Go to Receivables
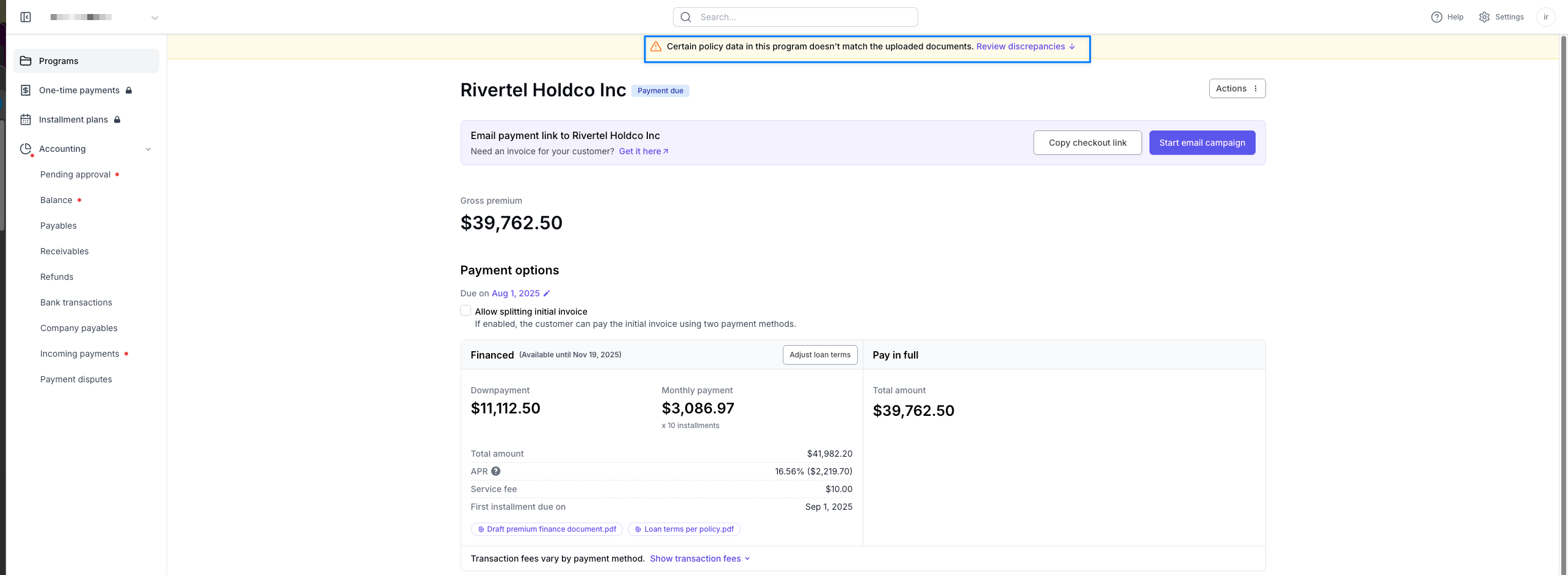Viewport: 1568px width, 575px height. point(65,251)
